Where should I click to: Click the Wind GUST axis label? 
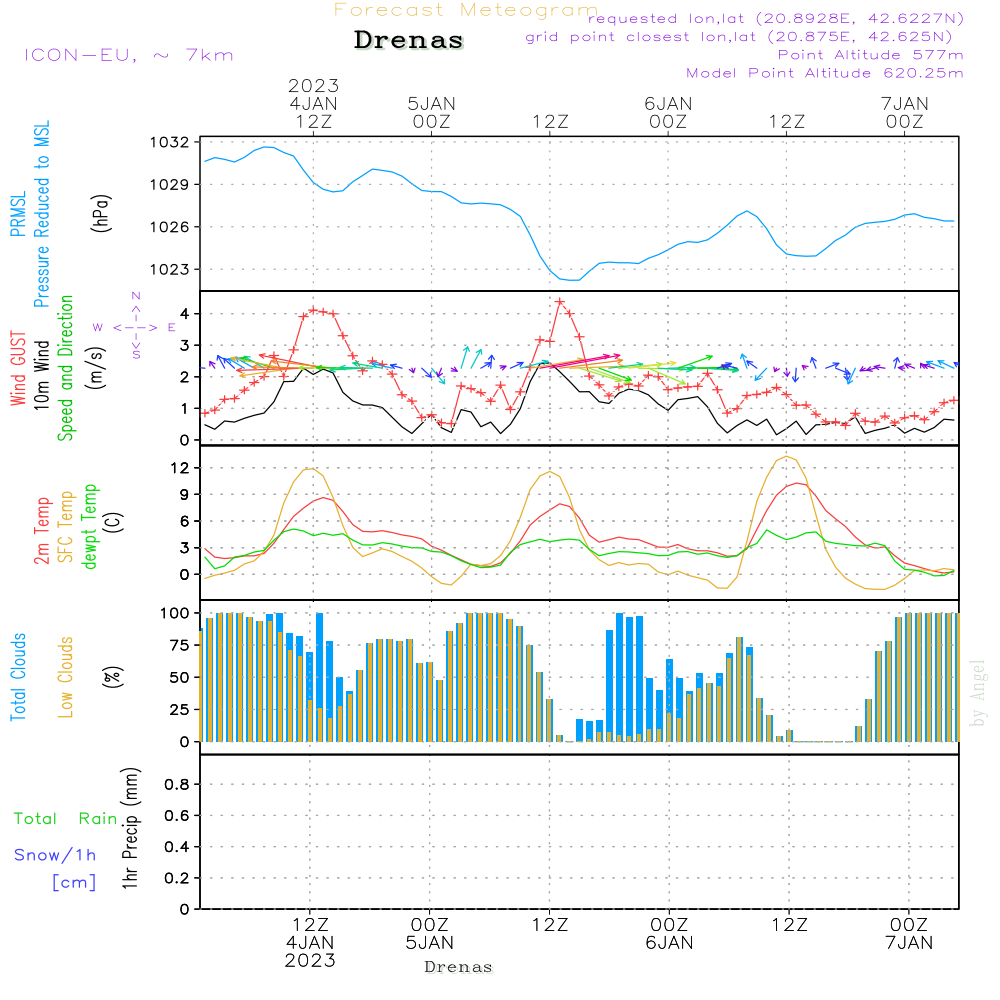[x=19, y=367]
